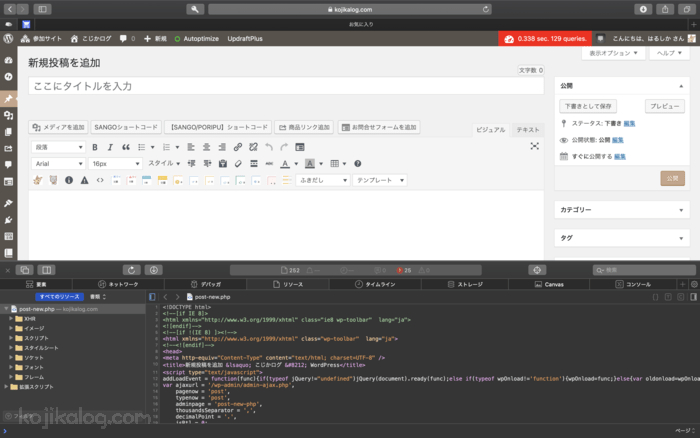Click the paste as text clipboard icon
Image resolution: width=700 pixels, height=438 pixels.
pyautogui.click(x=223, y=163)
